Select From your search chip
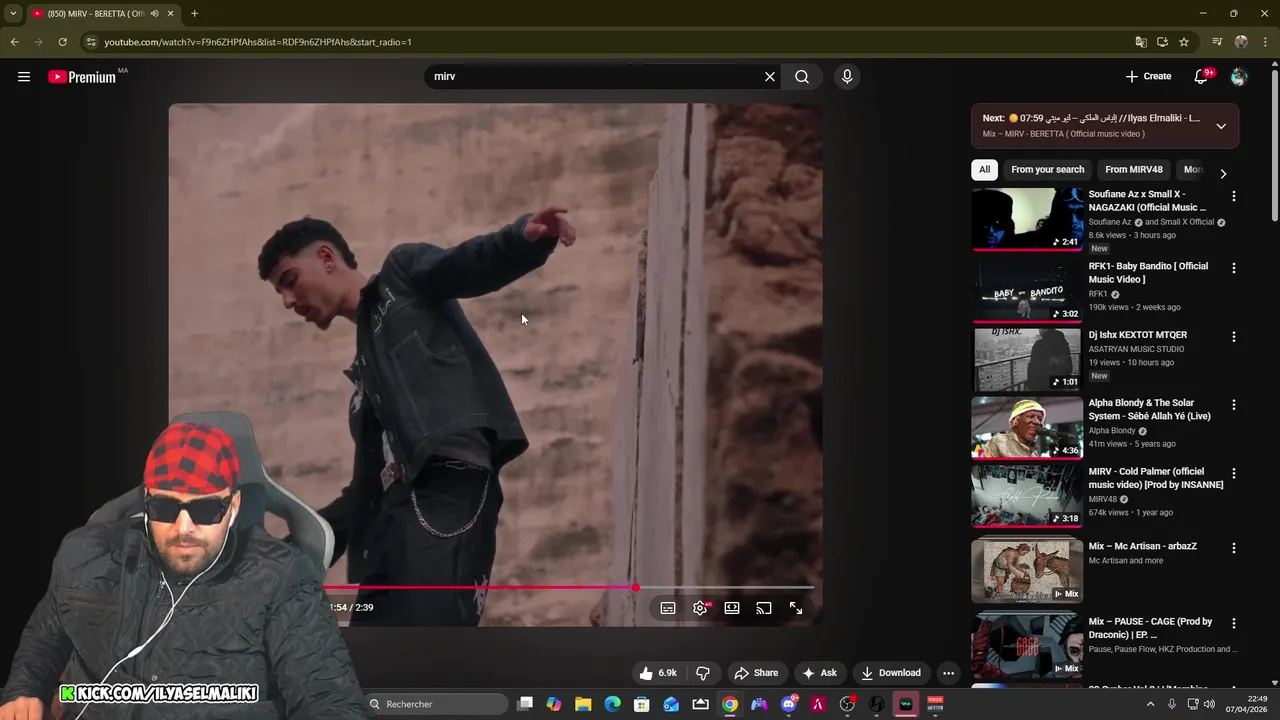The image size is (1280, 720). [x=1047, y=169]
